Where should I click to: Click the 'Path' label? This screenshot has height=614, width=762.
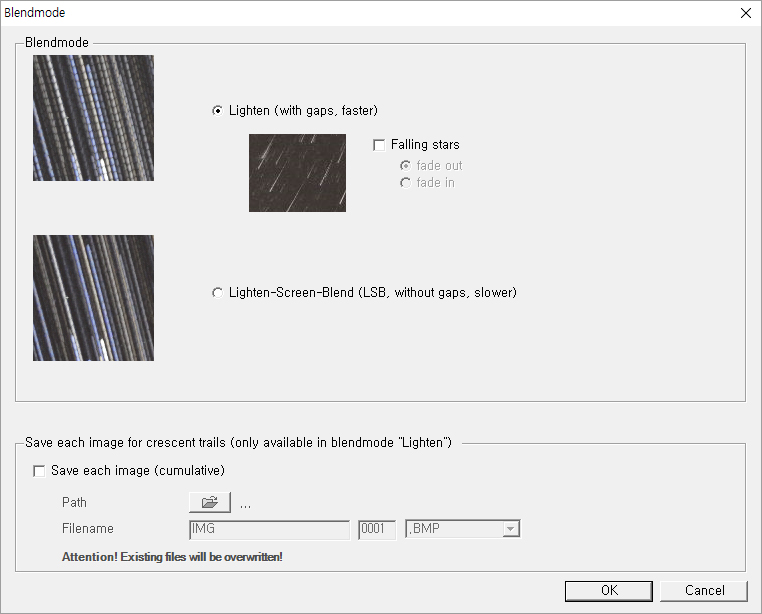tap(74, 502)
